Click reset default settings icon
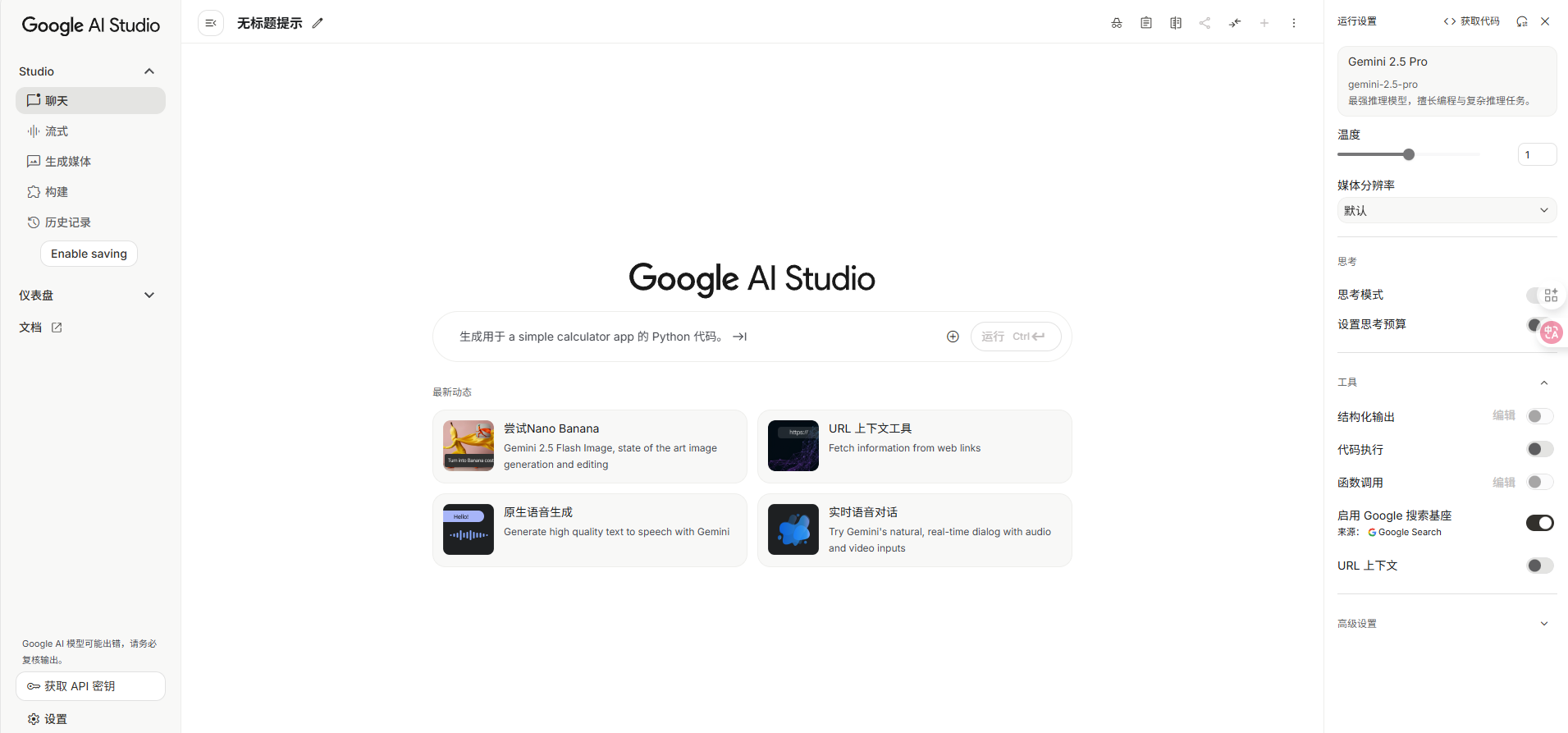 1522,21
